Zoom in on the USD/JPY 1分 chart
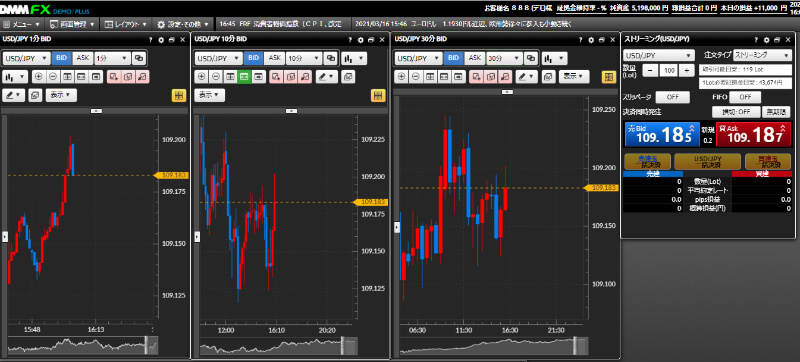 (39, 77)
